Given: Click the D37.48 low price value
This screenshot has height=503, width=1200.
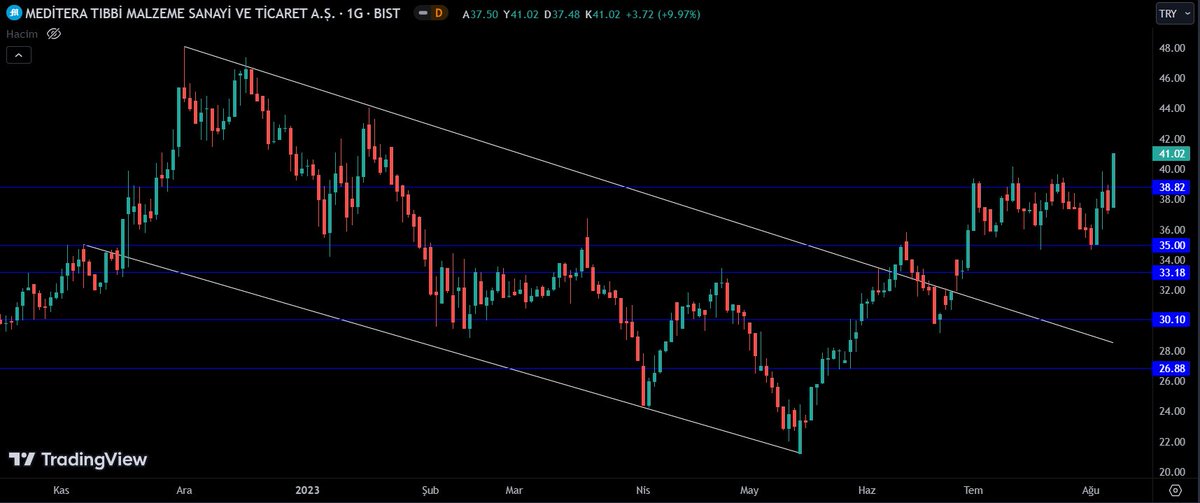Looking at the screenshot, I should (561, 14).
